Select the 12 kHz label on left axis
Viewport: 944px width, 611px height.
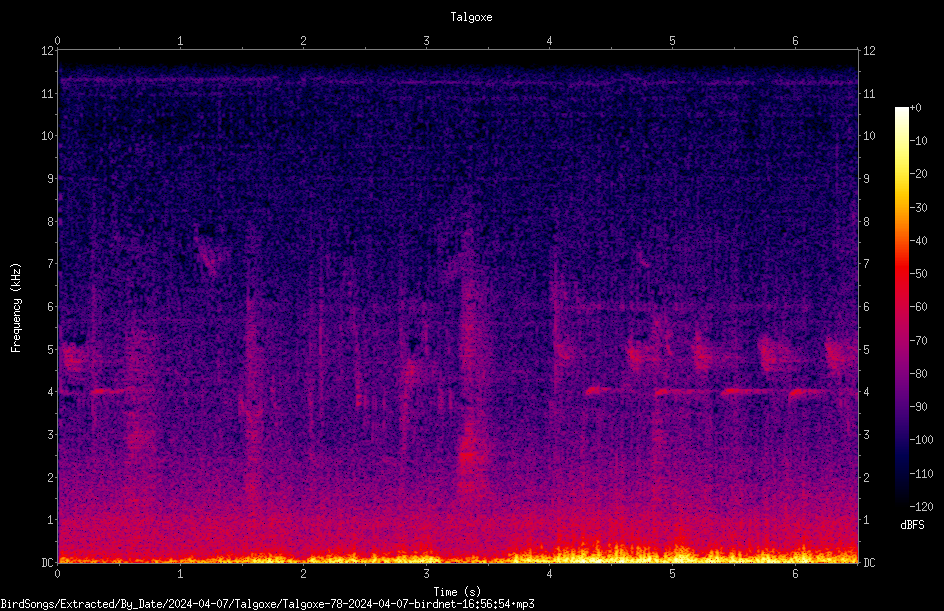tap(47, 51)
